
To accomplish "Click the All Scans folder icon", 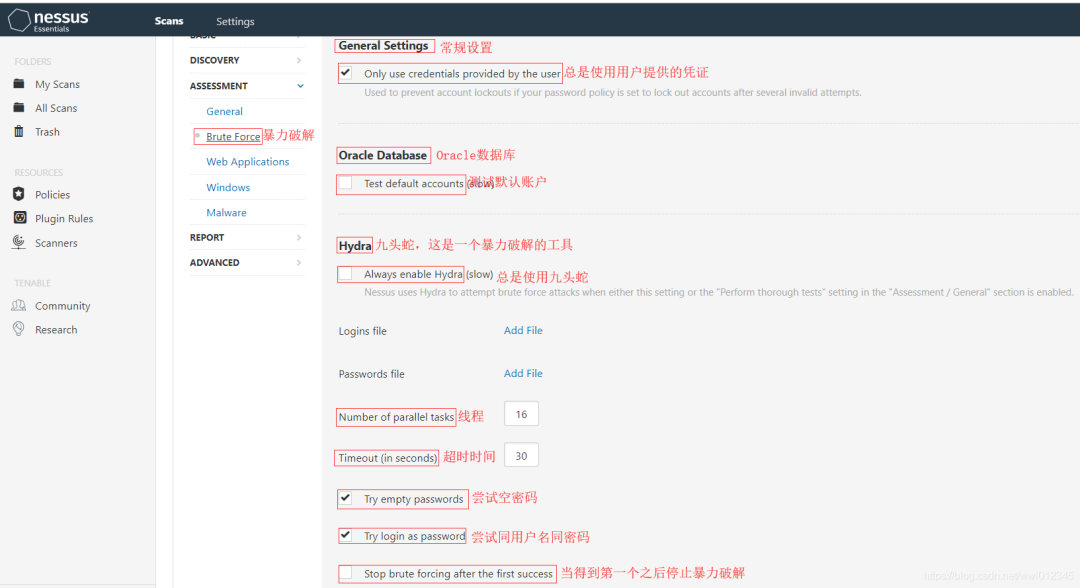I will [x=19, y=107].
